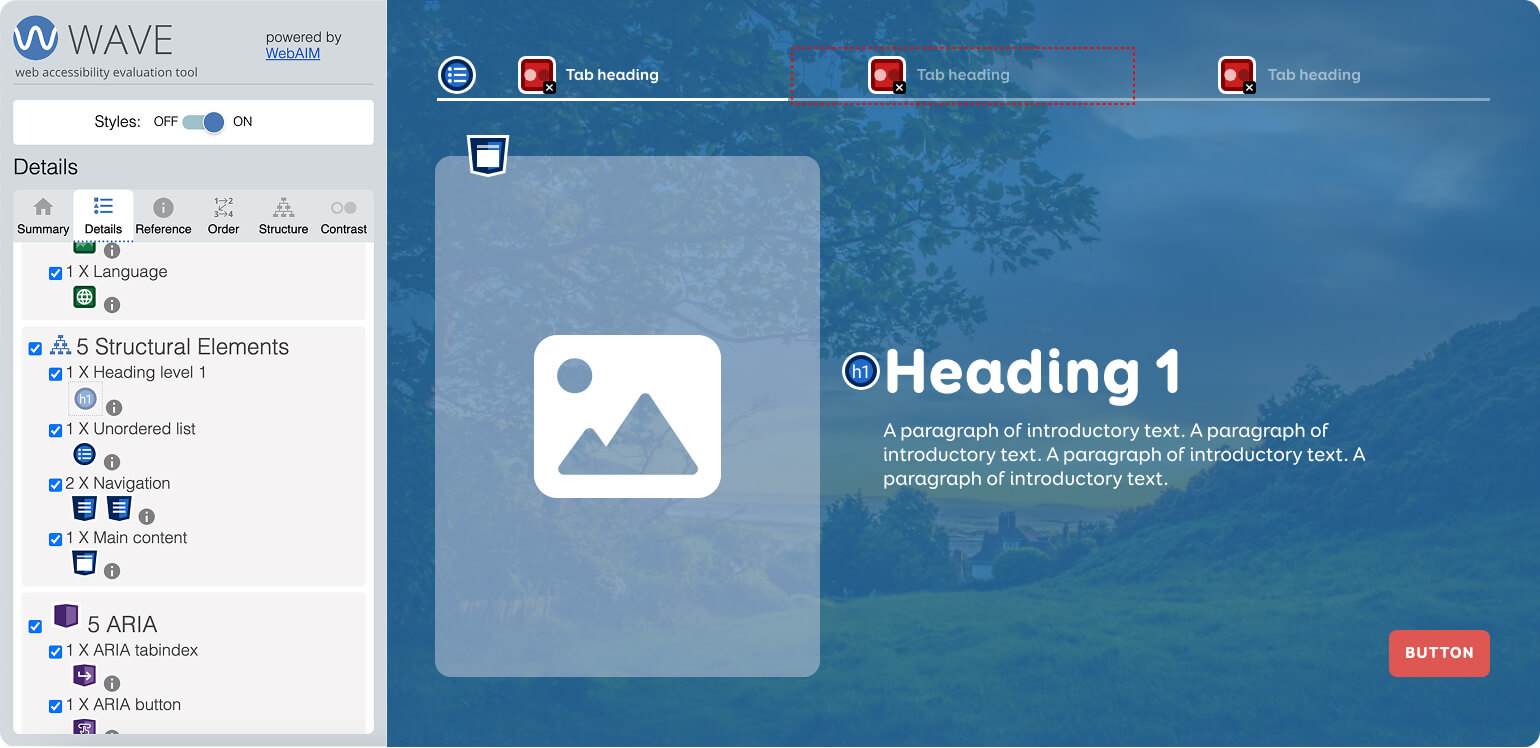Screen dimensions: 1540x748
Task: Uncheck the ARIA tabindex checkbox
Action: [56, 652]
